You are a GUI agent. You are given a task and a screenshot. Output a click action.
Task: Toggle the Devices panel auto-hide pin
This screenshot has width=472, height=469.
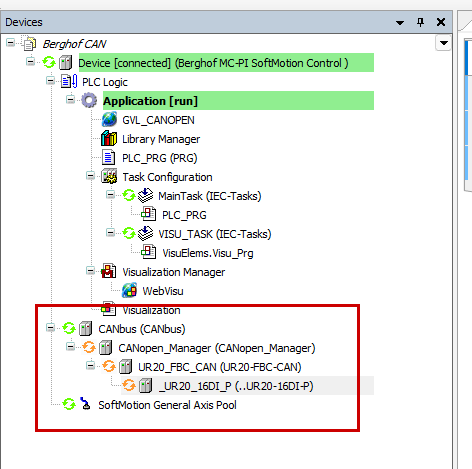coord(420,22)
